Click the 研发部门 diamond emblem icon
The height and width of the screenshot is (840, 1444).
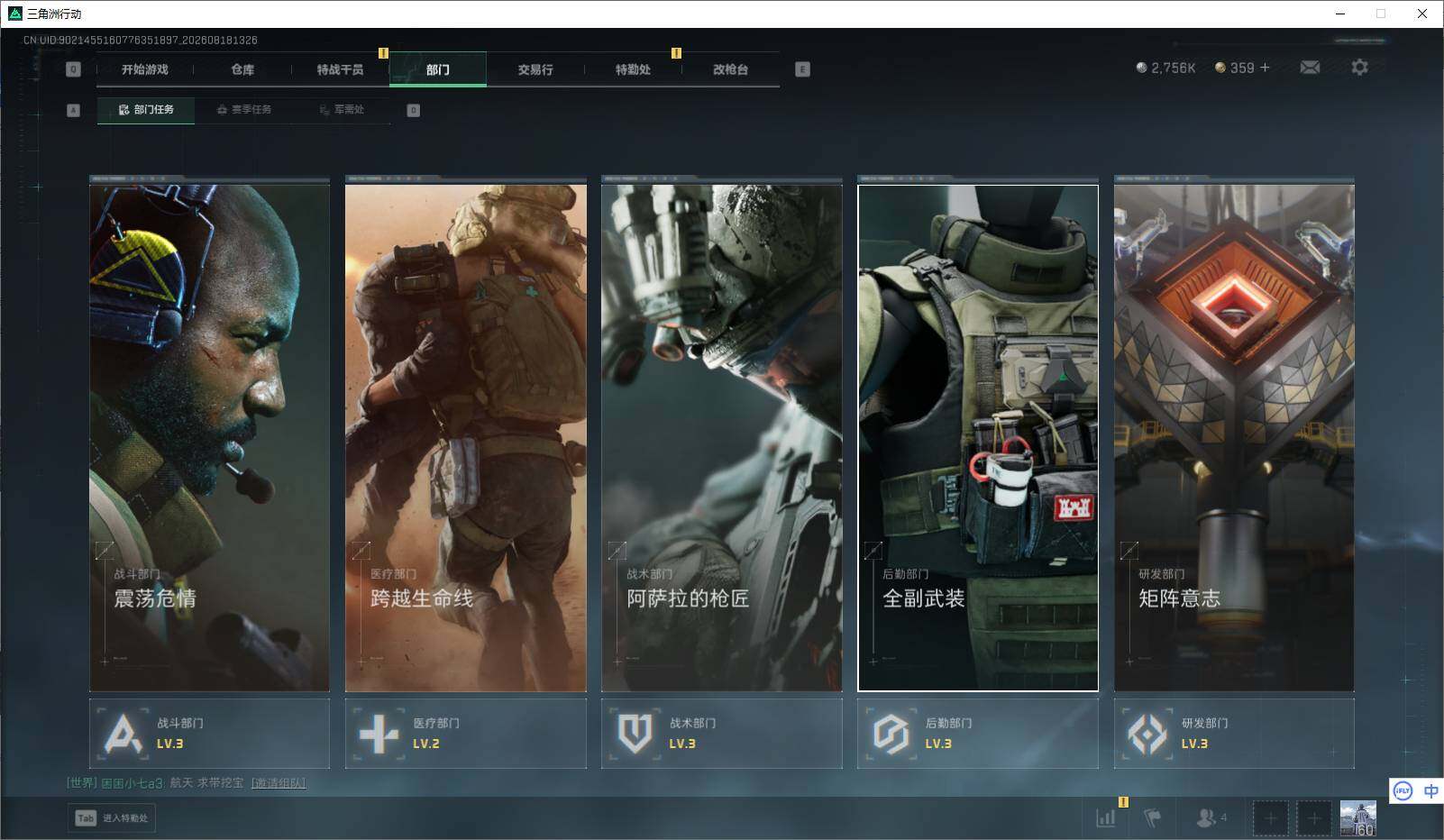(1147, 734)
